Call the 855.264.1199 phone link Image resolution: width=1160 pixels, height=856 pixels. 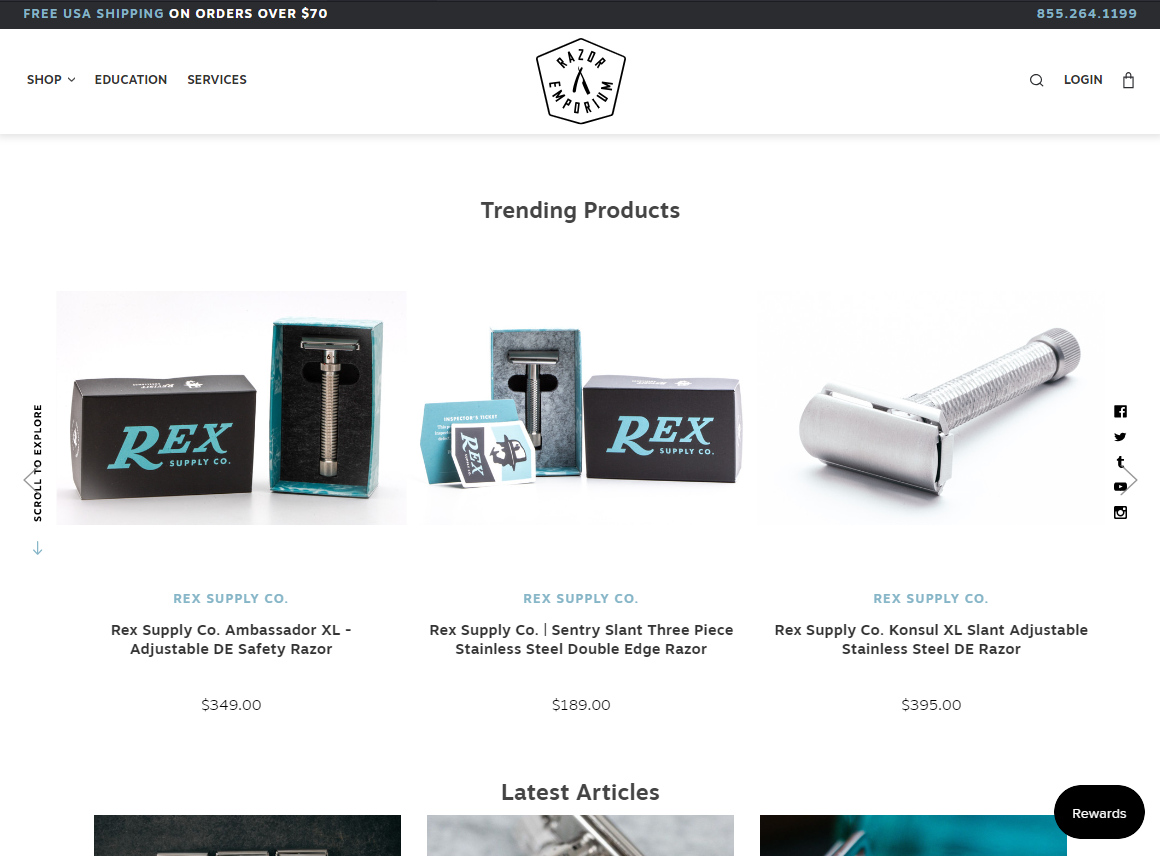coord(1086,13)
